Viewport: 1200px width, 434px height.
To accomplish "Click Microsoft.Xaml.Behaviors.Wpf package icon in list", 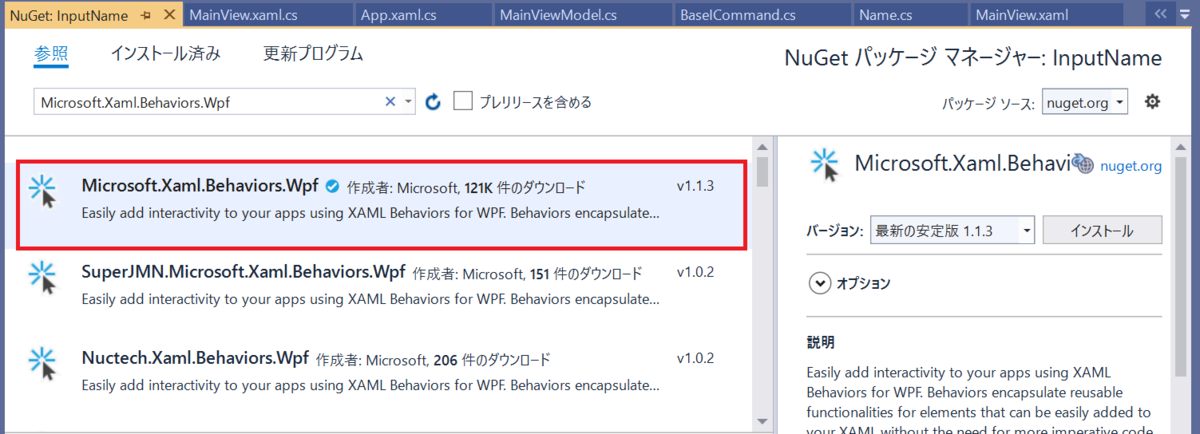I will click(x=43, y=191).
